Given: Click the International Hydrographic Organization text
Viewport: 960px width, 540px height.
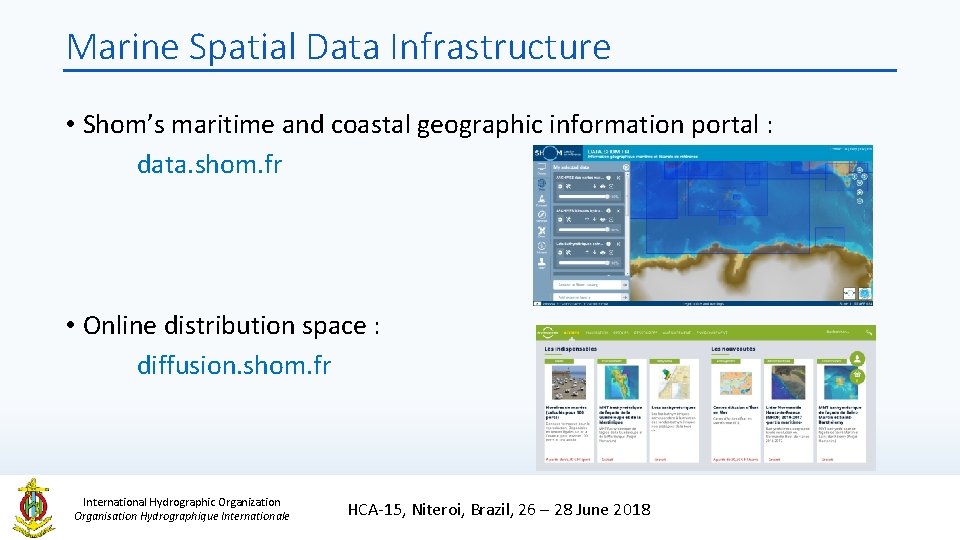Looking at the screenshot, I should (181, 502).
